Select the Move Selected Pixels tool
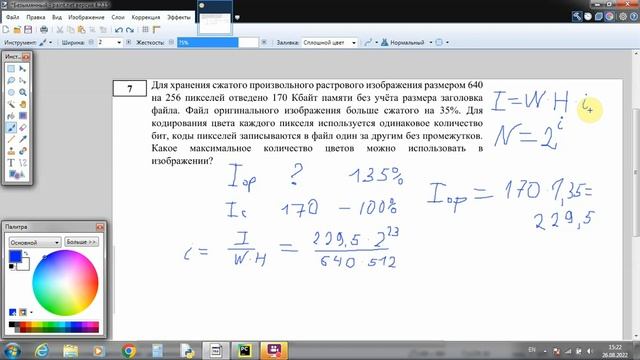 (23, 69)
